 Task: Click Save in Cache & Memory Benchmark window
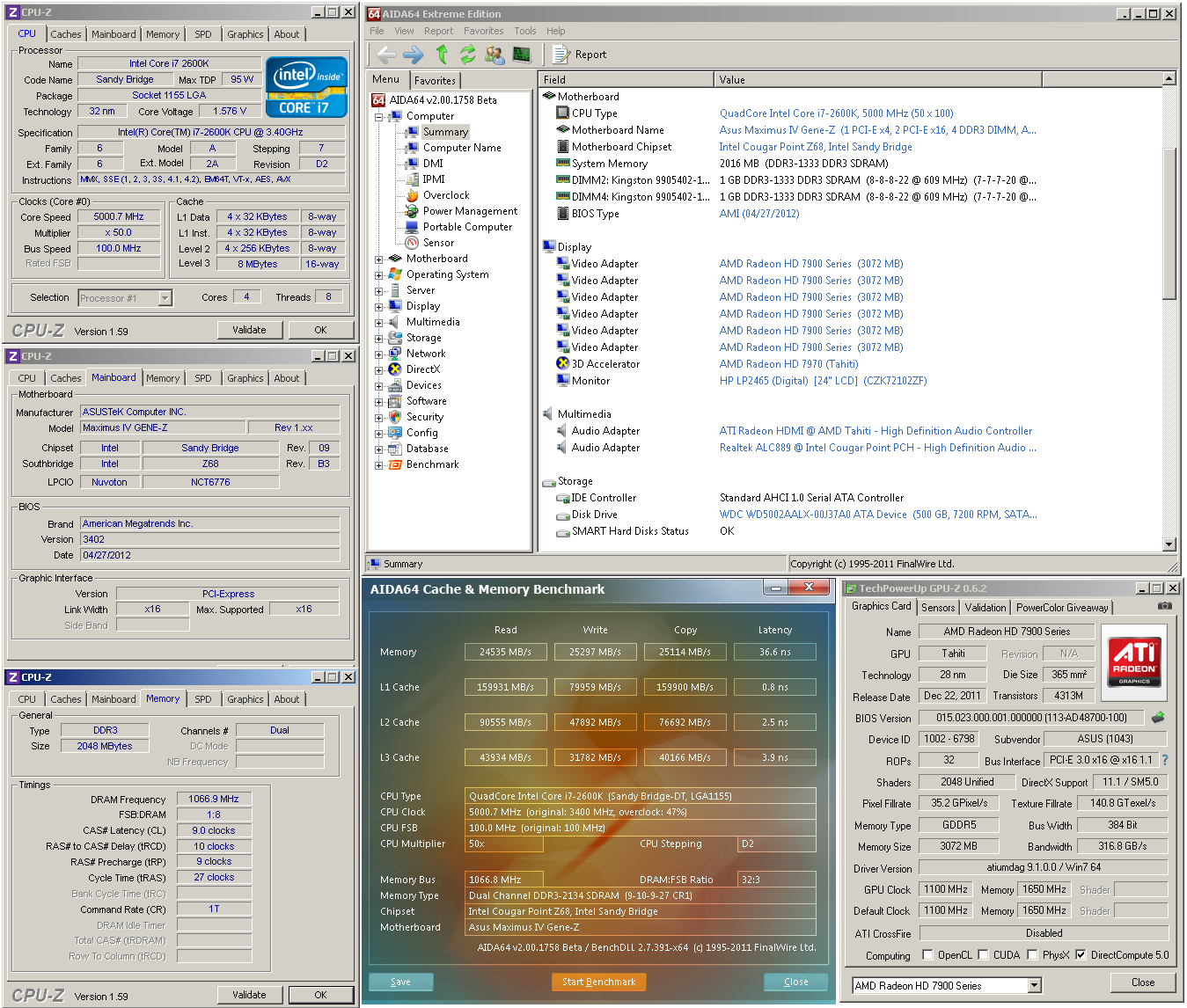coord(400,982)
